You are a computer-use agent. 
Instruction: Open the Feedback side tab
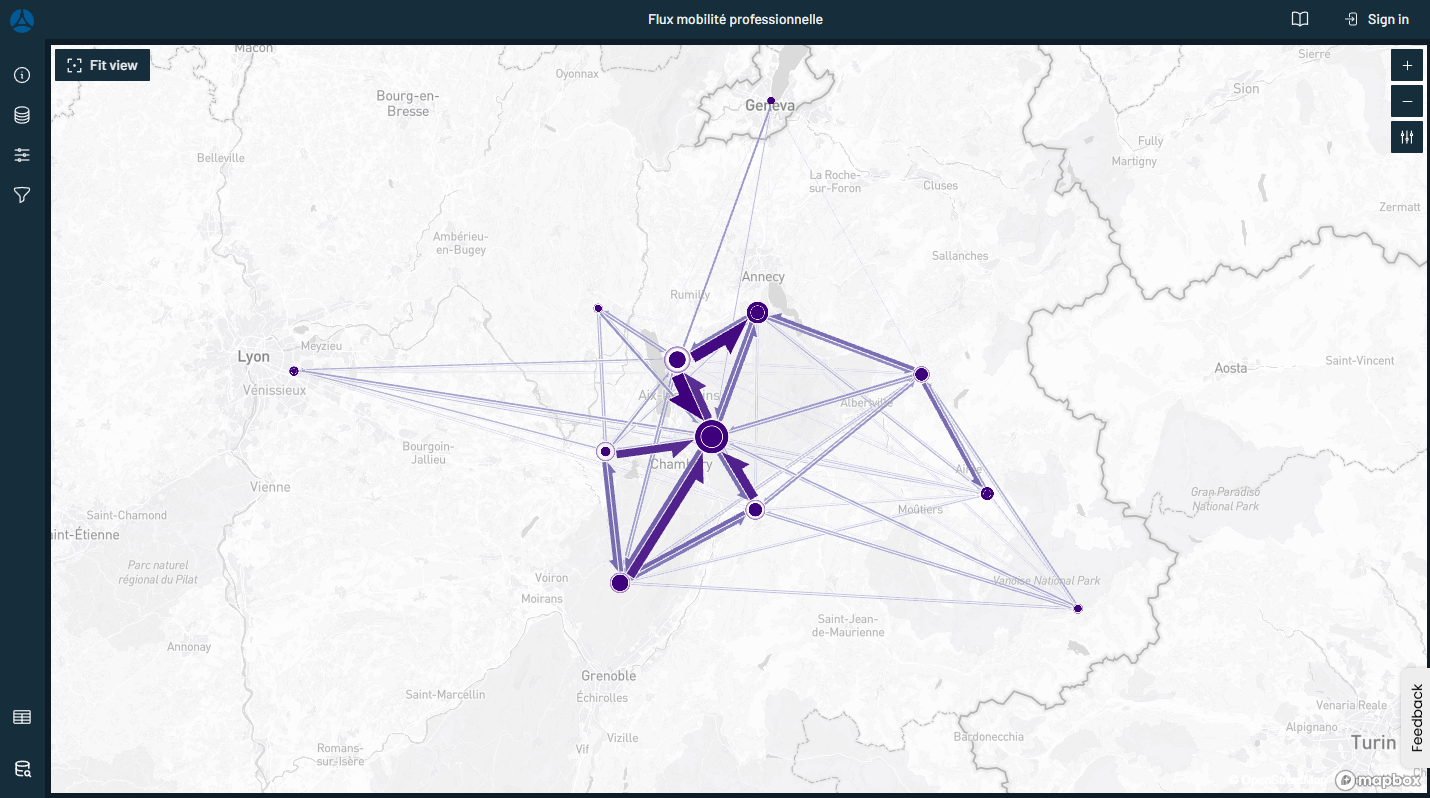(x=1416, y=717)
